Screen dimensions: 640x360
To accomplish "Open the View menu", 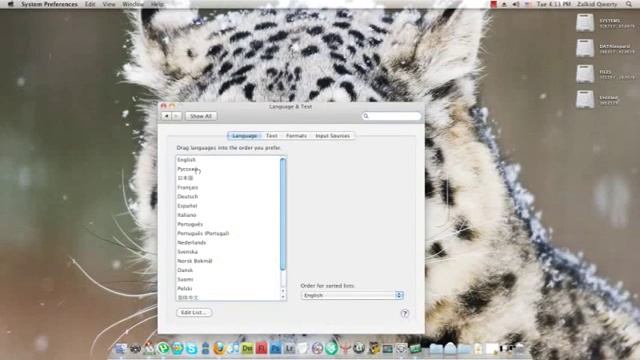I will click(x=109, y=4).
